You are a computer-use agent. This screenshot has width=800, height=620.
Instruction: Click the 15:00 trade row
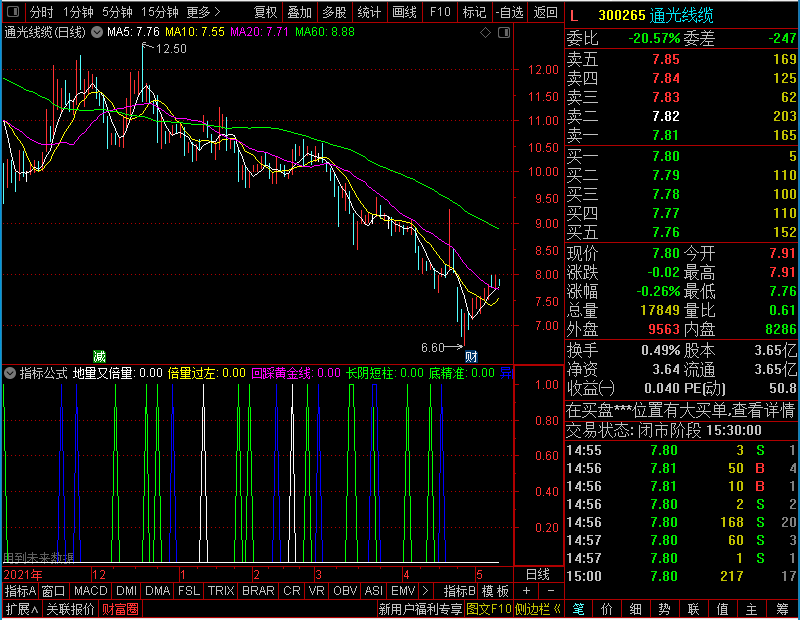682,577
